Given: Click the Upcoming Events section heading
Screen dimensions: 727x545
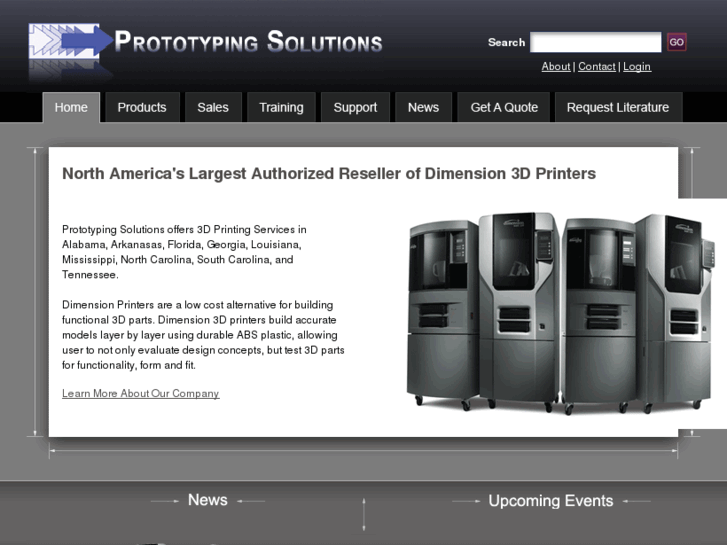Looking at the screenshot, I should (551, 501).
